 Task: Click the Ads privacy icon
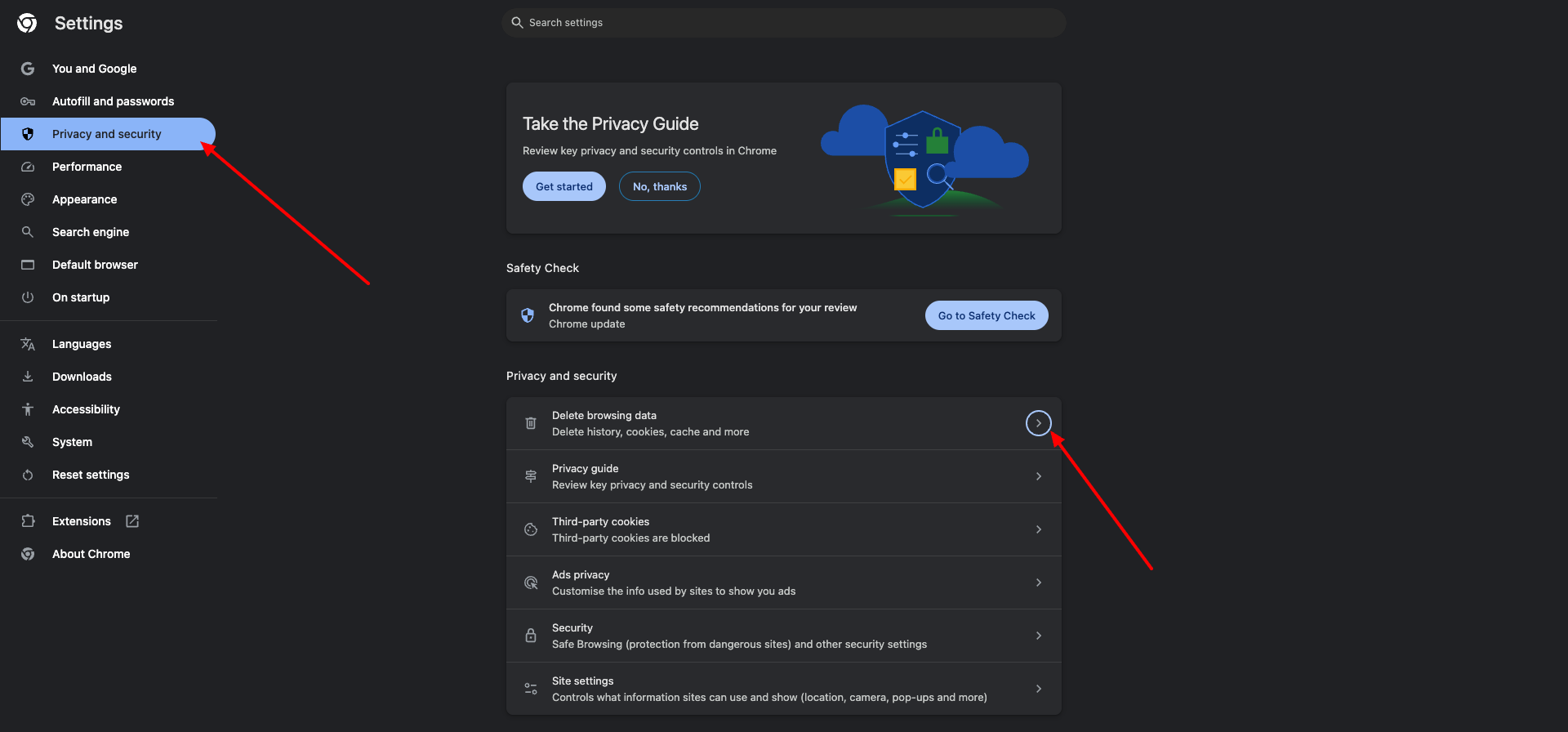tap(531, 582)
